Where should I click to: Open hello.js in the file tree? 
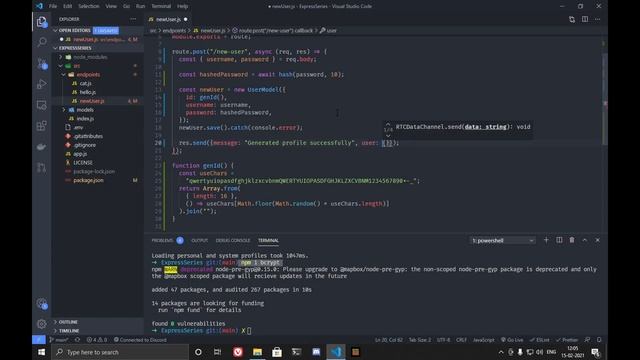coord(87,92)
